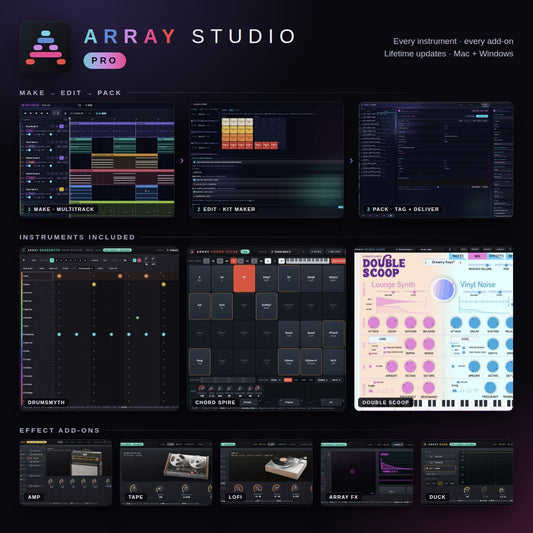Click the central gradient orb in Double Scoop
533x533 pixels.
point(443,290)
